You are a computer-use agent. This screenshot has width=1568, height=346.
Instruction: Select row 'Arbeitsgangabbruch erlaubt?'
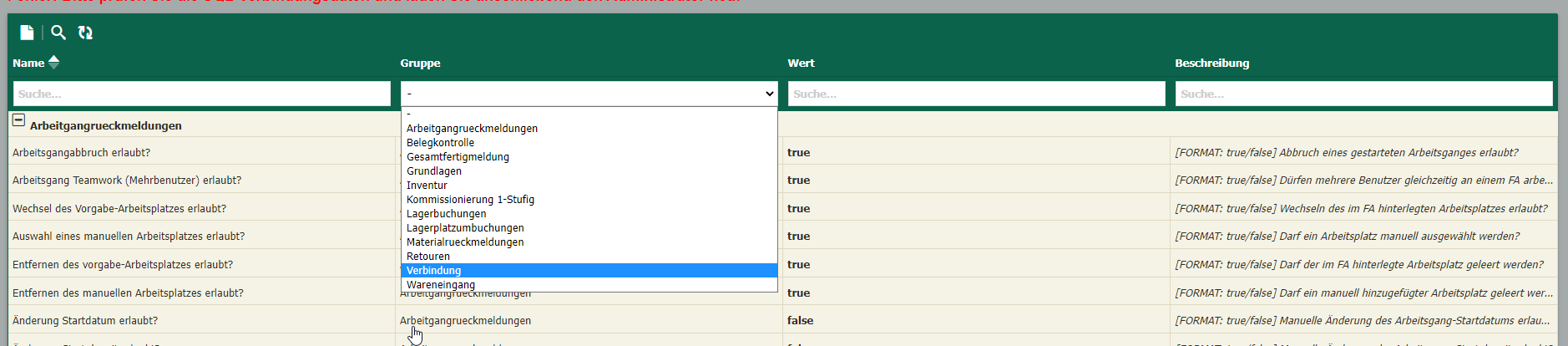click(x=82, y=153)
